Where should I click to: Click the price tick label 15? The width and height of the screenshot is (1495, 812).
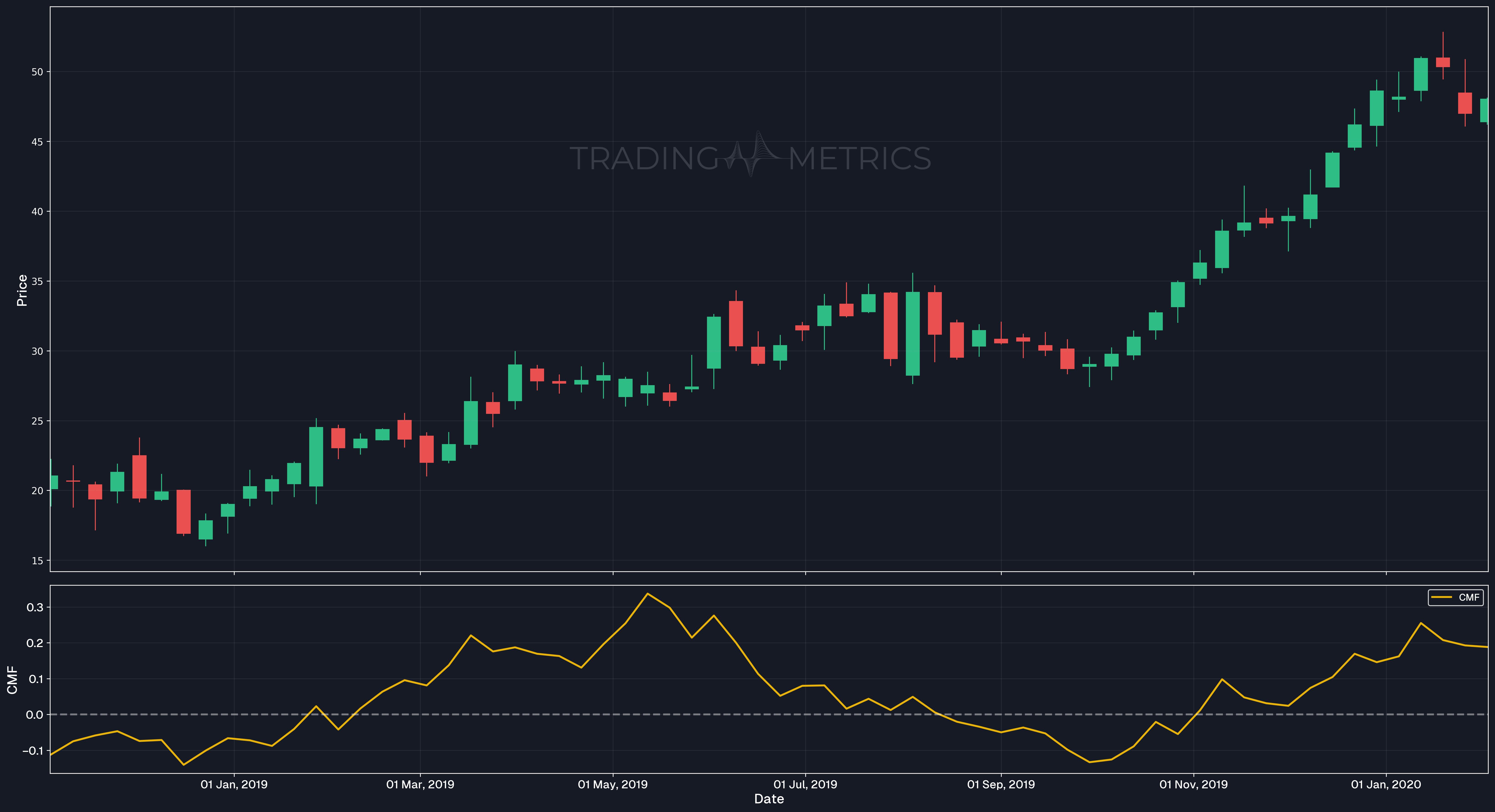(x=37, y=561)
